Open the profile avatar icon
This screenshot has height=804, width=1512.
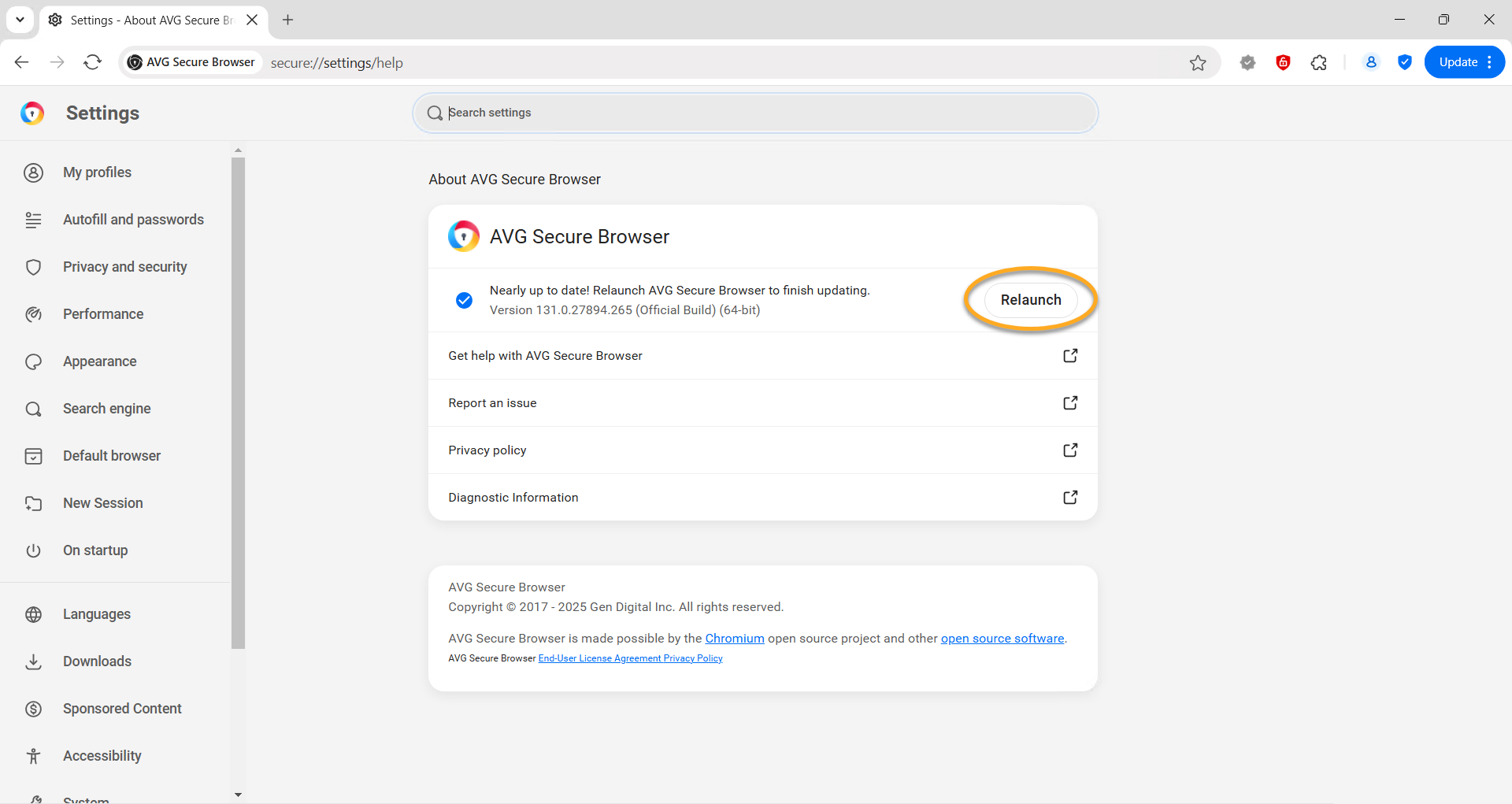[1371, 62]
